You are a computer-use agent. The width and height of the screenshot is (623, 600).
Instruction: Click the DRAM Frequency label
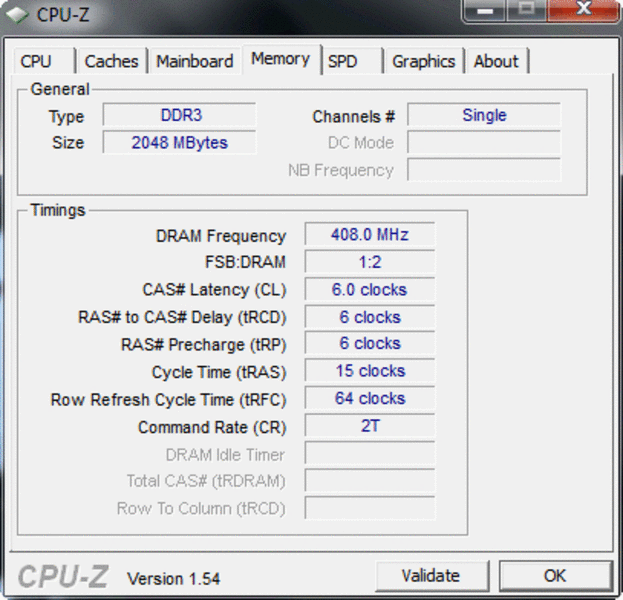point(221,236)
